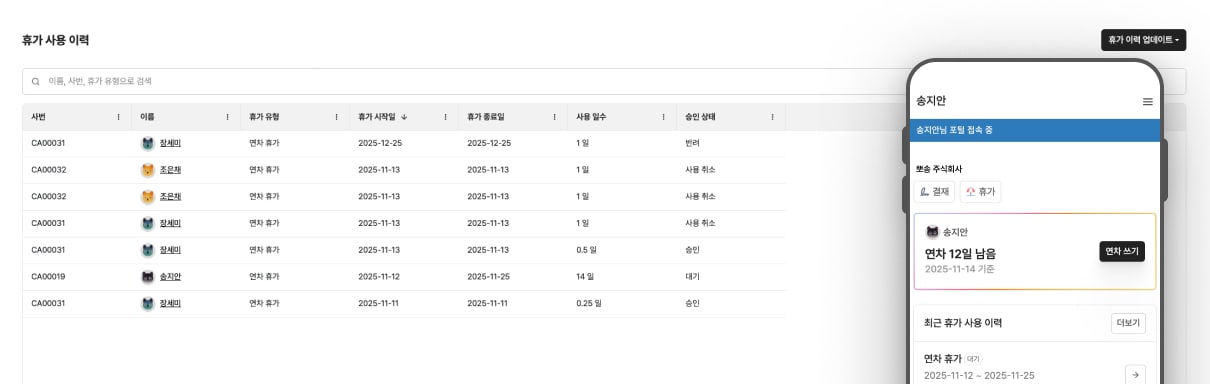The width and height of the screenshot is (1210, 384).
Task: Click the CA00019 employee number cell
Action: pos(49,277)
